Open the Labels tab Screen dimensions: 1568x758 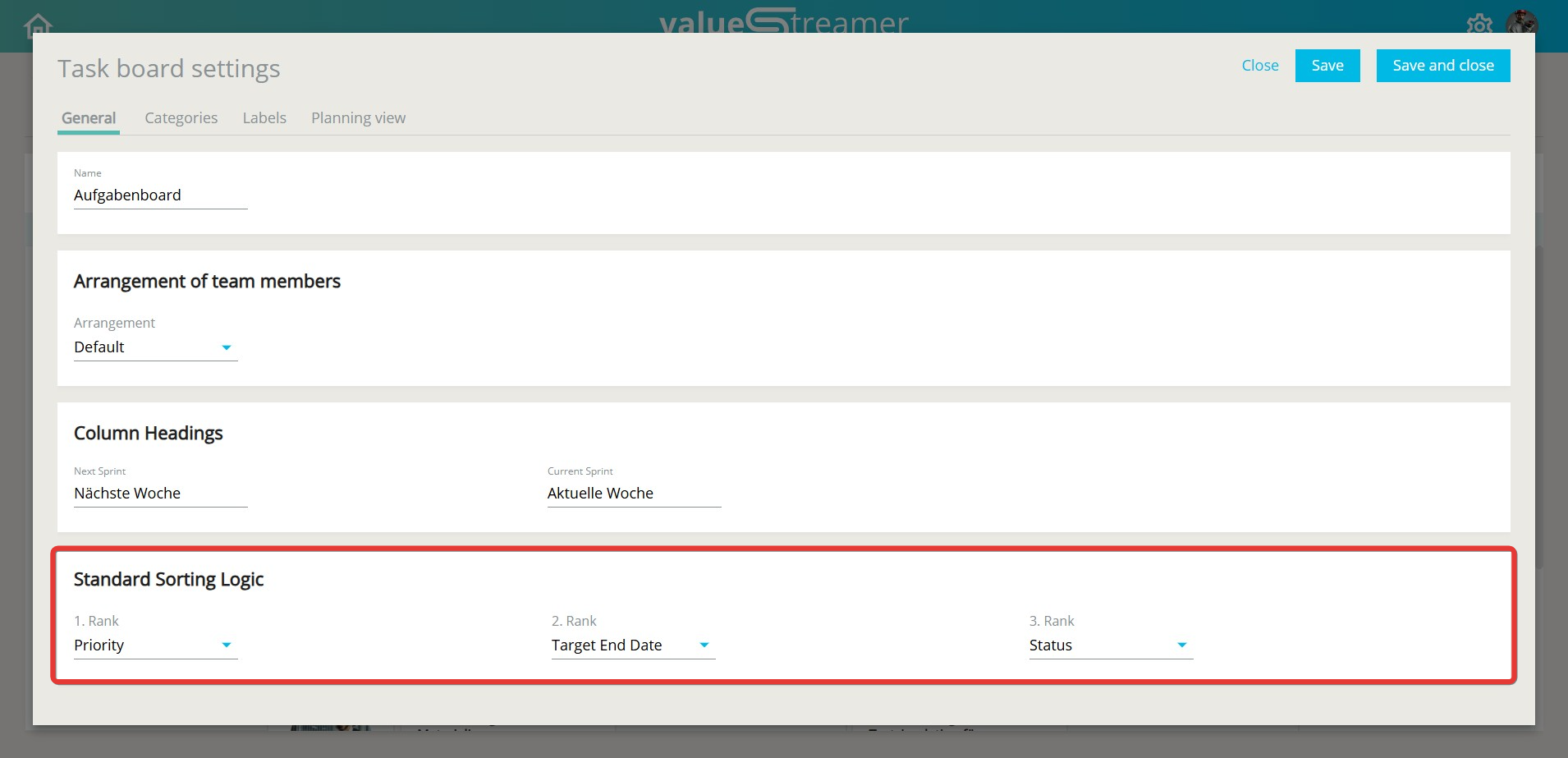[264, 118]
